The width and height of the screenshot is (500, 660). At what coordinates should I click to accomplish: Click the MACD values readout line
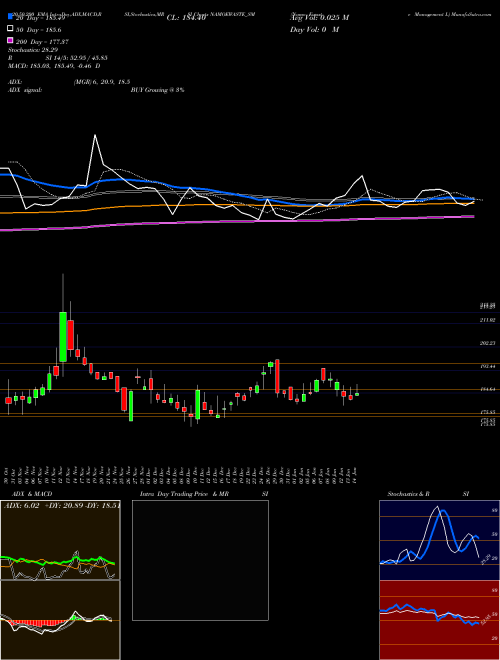coord(54,66)
